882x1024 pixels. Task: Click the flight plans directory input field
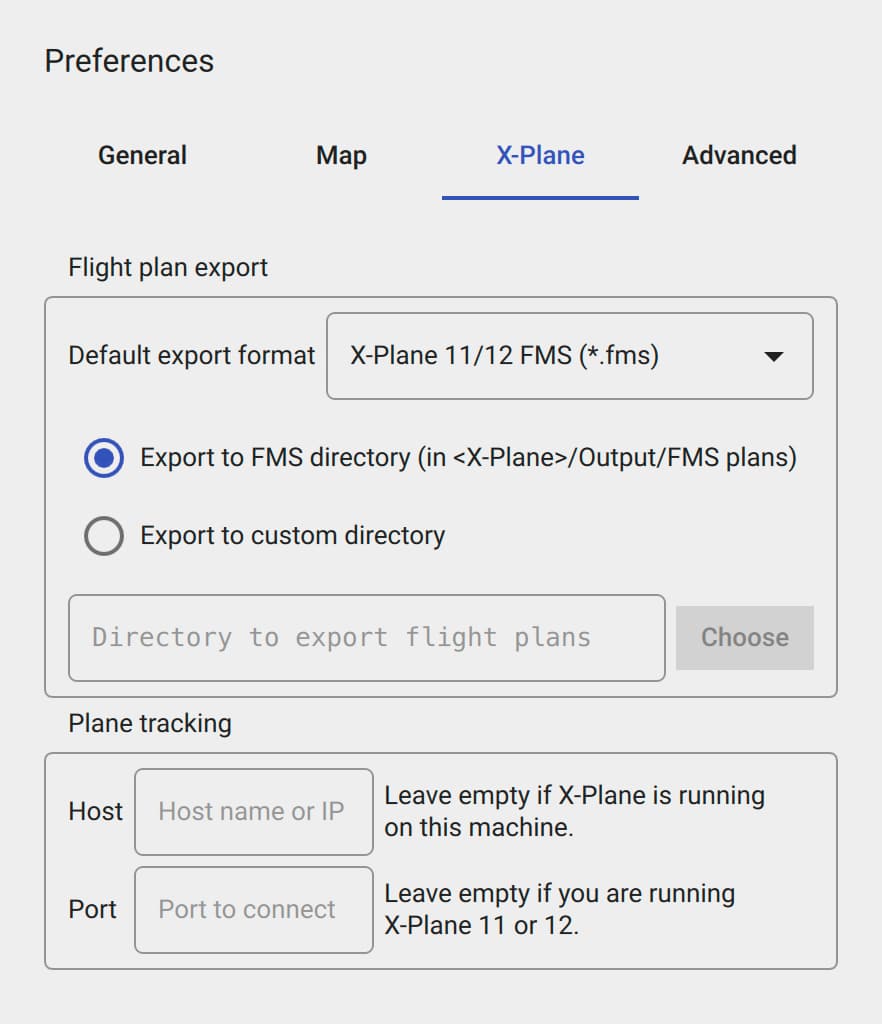[x=366, y=637]
